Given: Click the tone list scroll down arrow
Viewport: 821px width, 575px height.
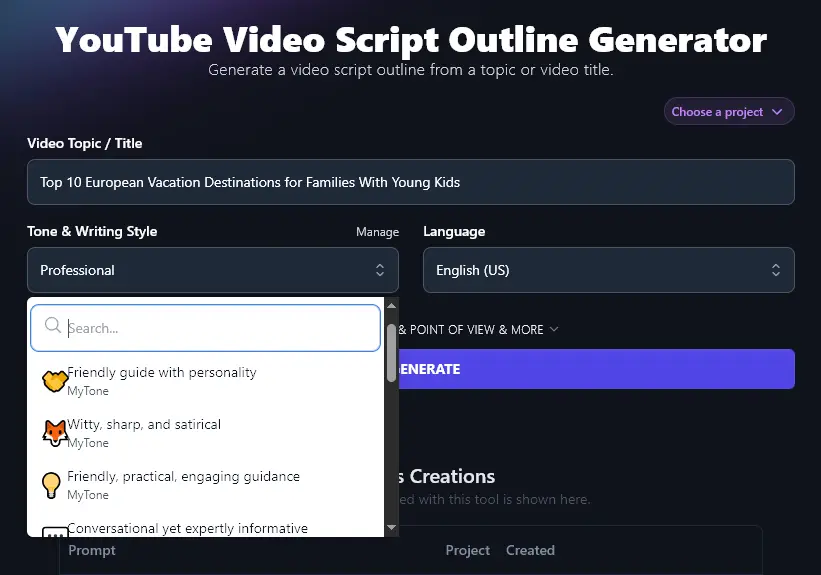Looking at the screenshot, I should [391, 527].
